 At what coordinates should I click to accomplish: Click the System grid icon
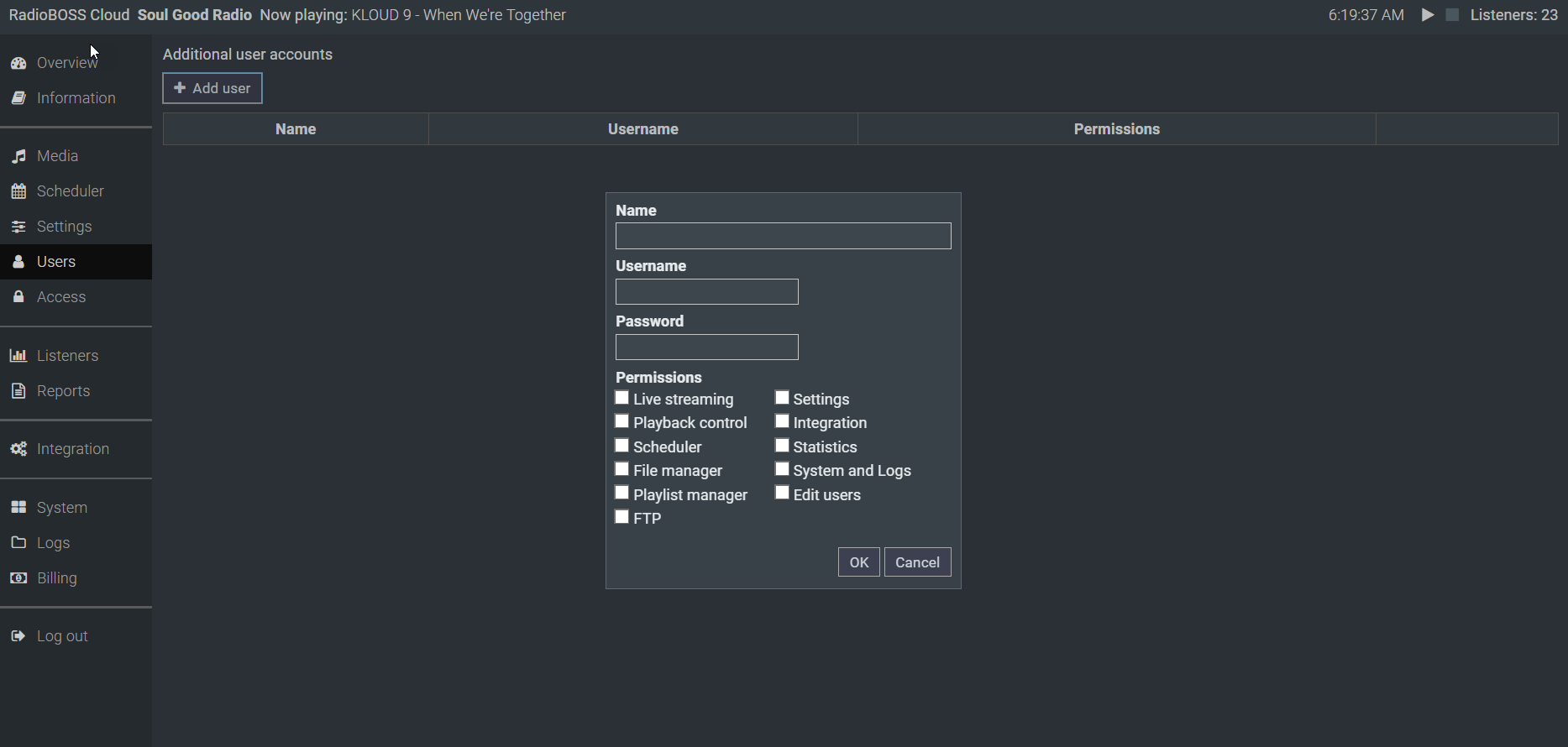point(18,508)
